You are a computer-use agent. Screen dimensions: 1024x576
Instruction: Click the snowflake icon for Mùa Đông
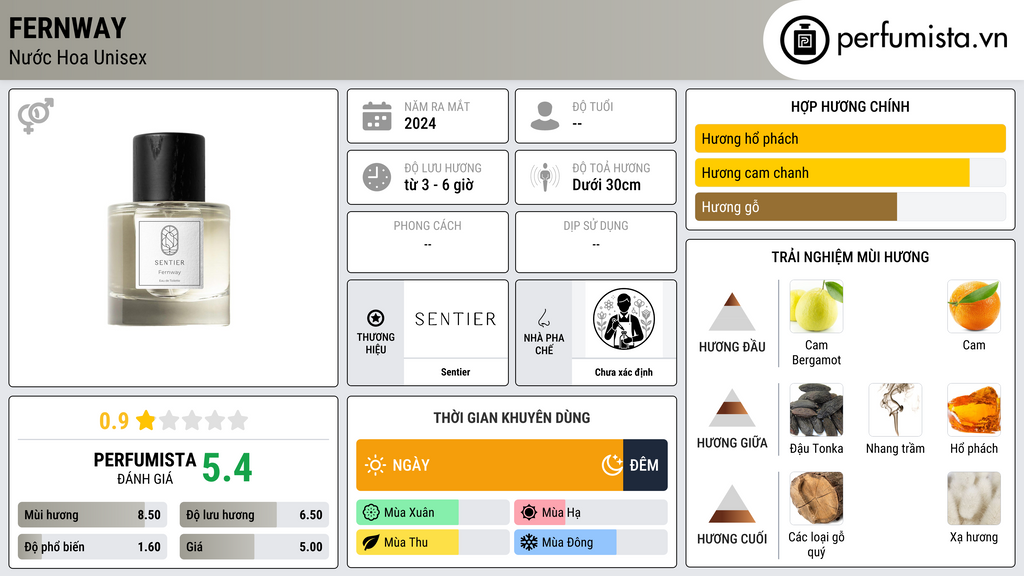[x=529, y=542]
